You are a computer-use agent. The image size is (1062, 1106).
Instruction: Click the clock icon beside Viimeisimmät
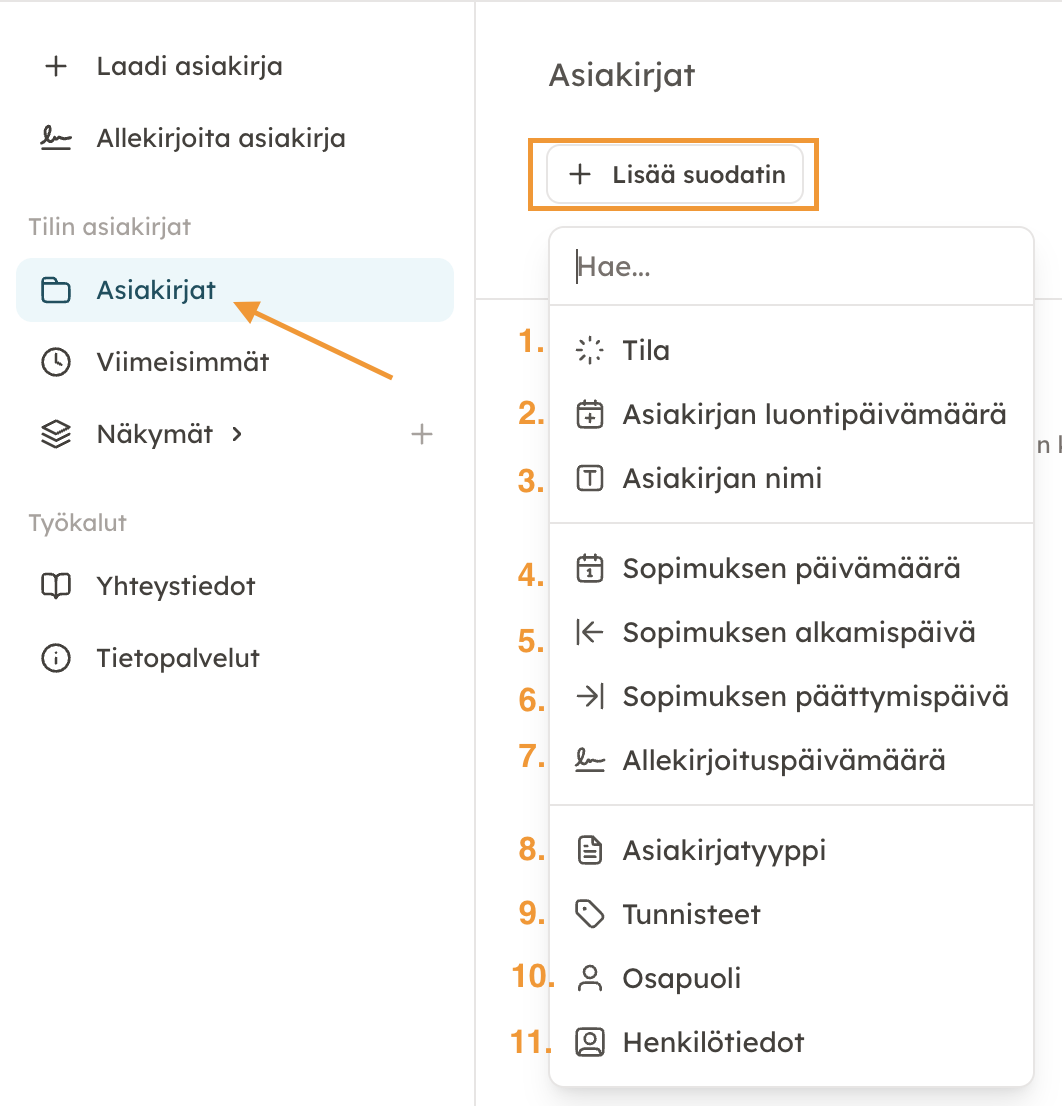[56, 362]
